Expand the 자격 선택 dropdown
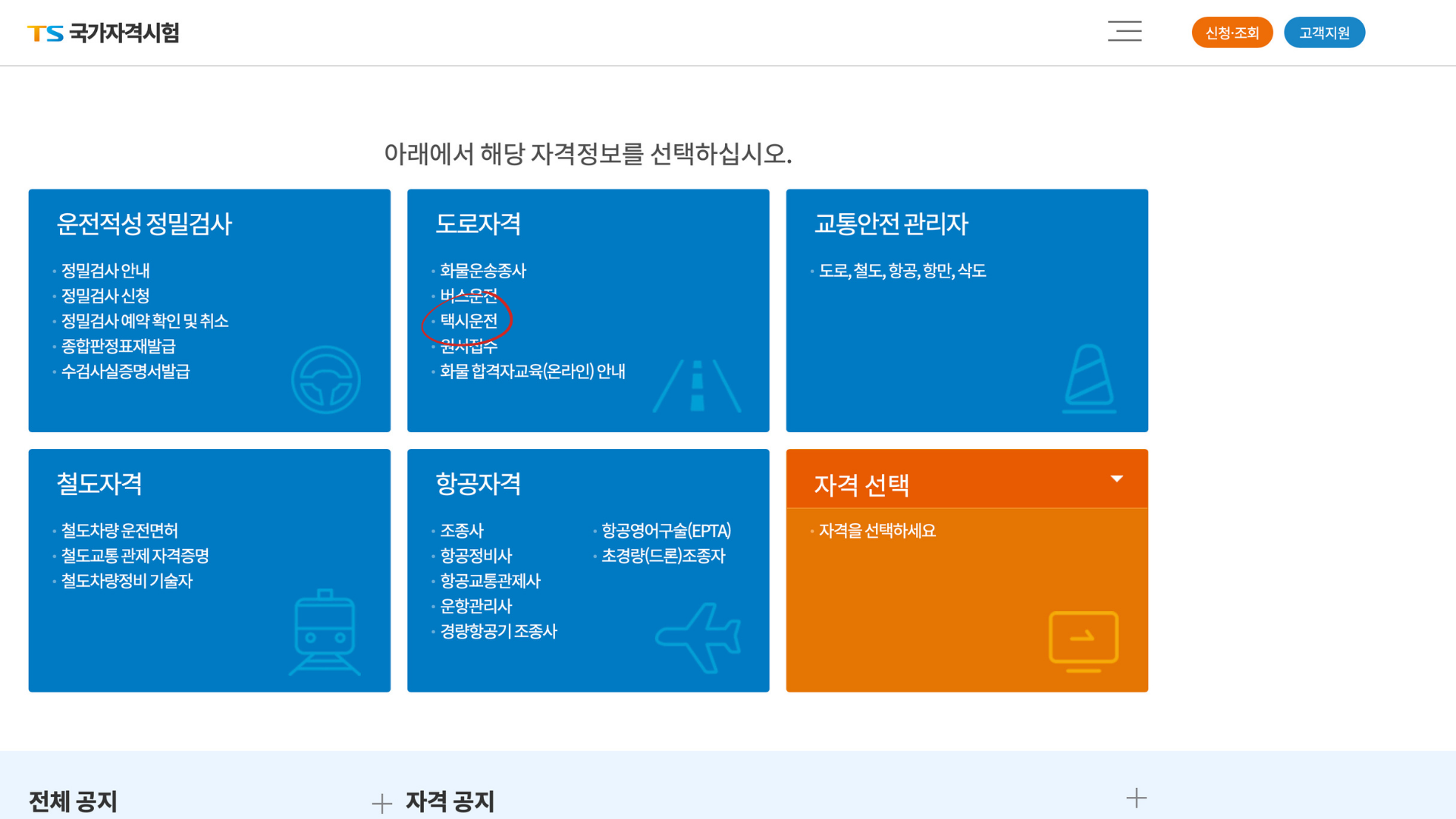Image resolution: width=1456 pixels, height=819 pixels. pos(1117,478)
